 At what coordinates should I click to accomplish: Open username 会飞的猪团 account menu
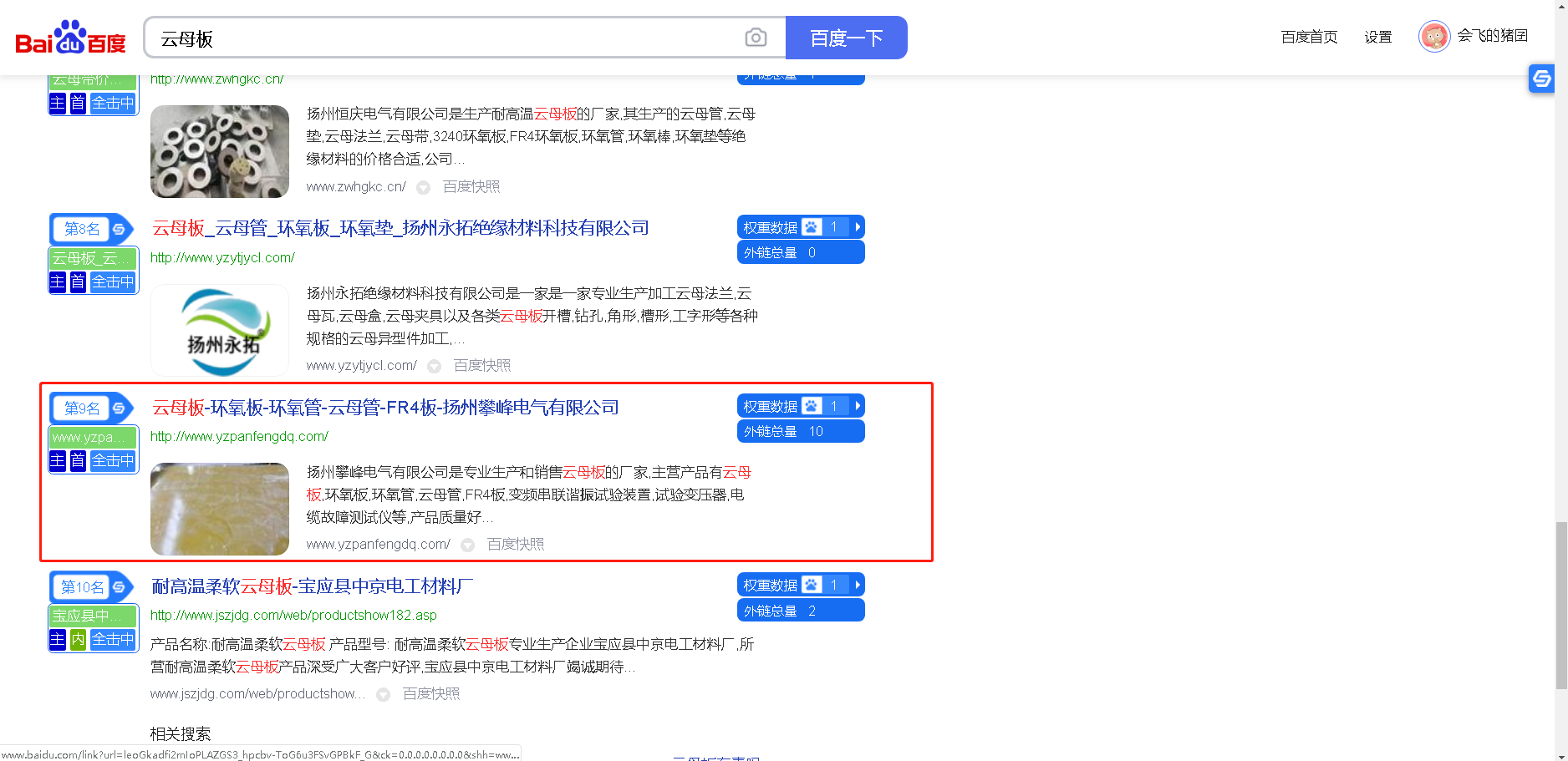[1492, 35]
